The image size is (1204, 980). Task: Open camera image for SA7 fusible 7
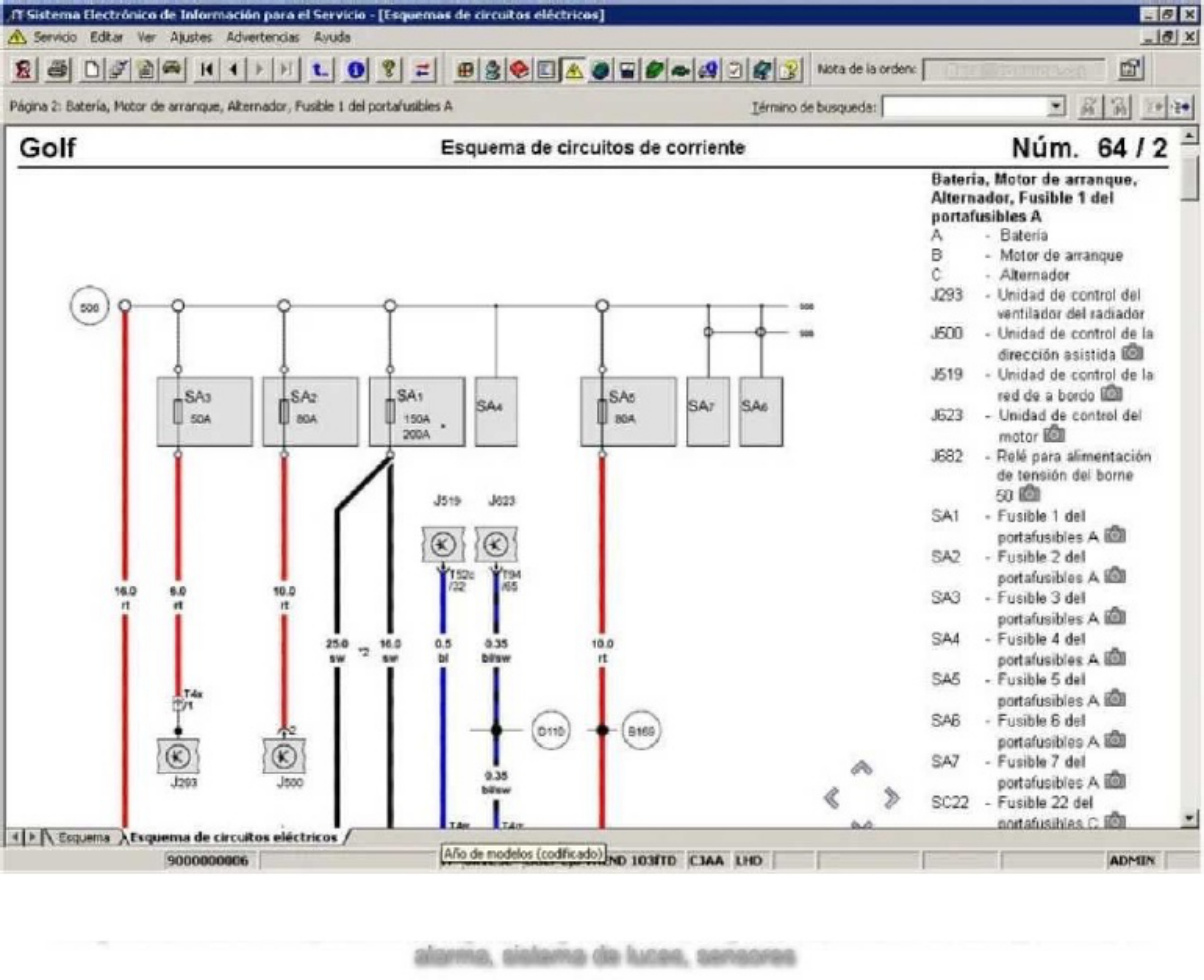click(x=1115, y=781)
